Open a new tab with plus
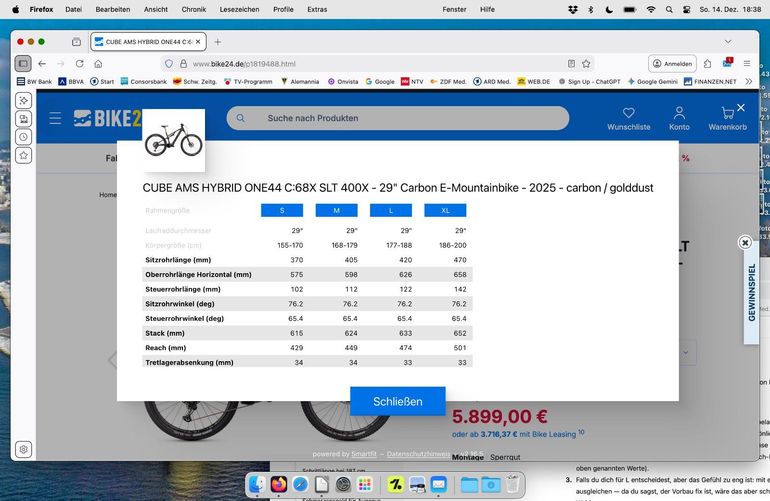The image size is (770, 501). click(218, 42)
